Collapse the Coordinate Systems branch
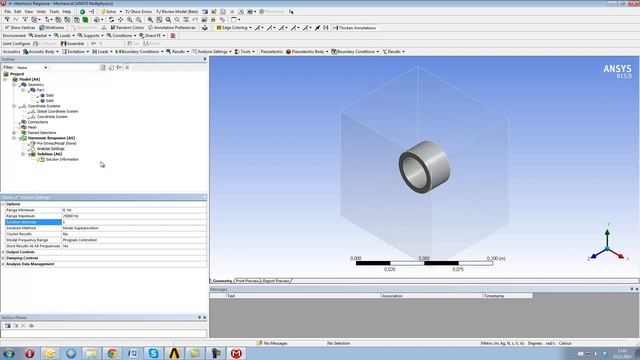Screen dimensions: 640x360 tap(14, 106)
